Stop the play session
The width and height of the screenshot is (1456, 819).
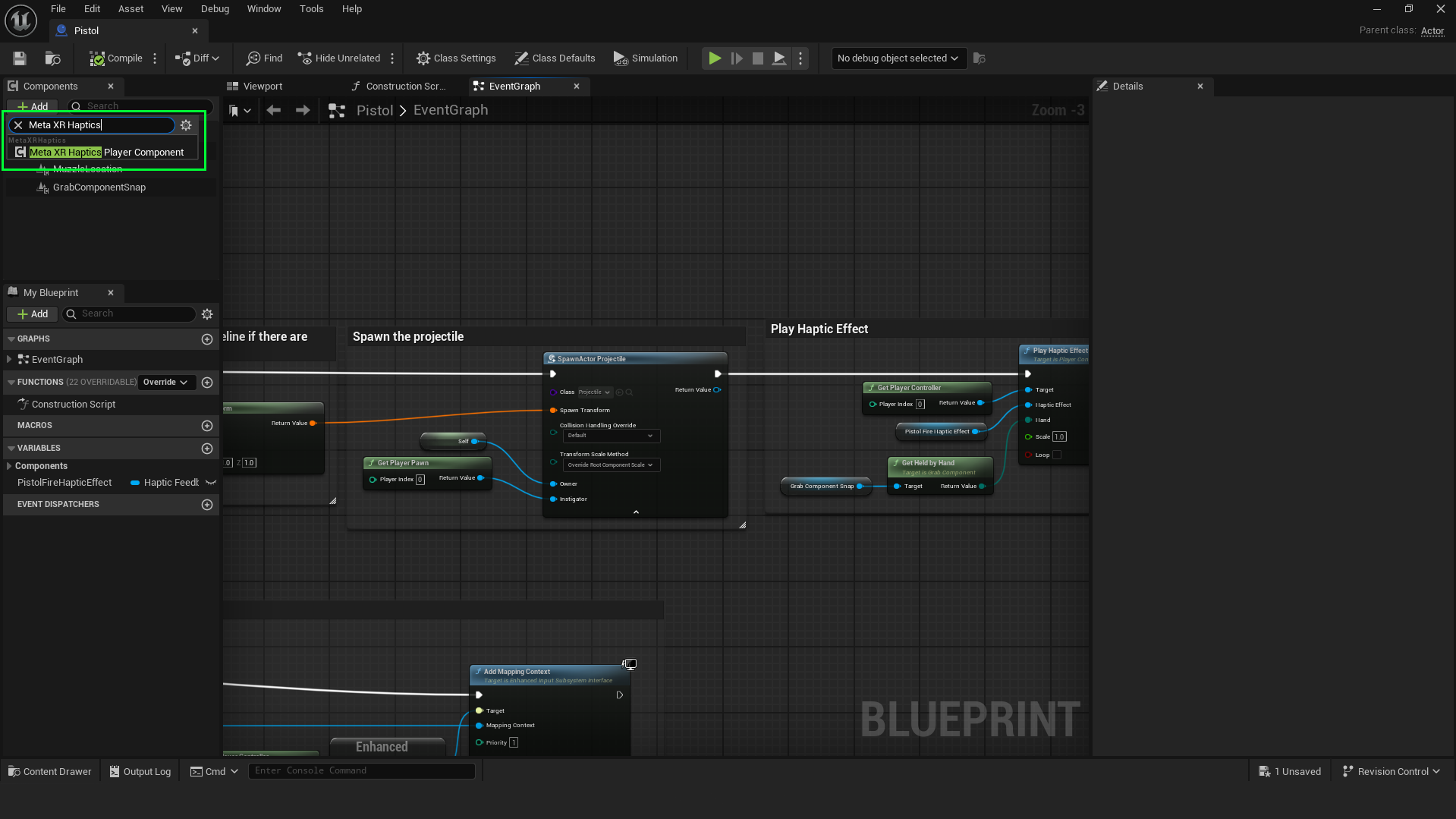tap(757, 58)
